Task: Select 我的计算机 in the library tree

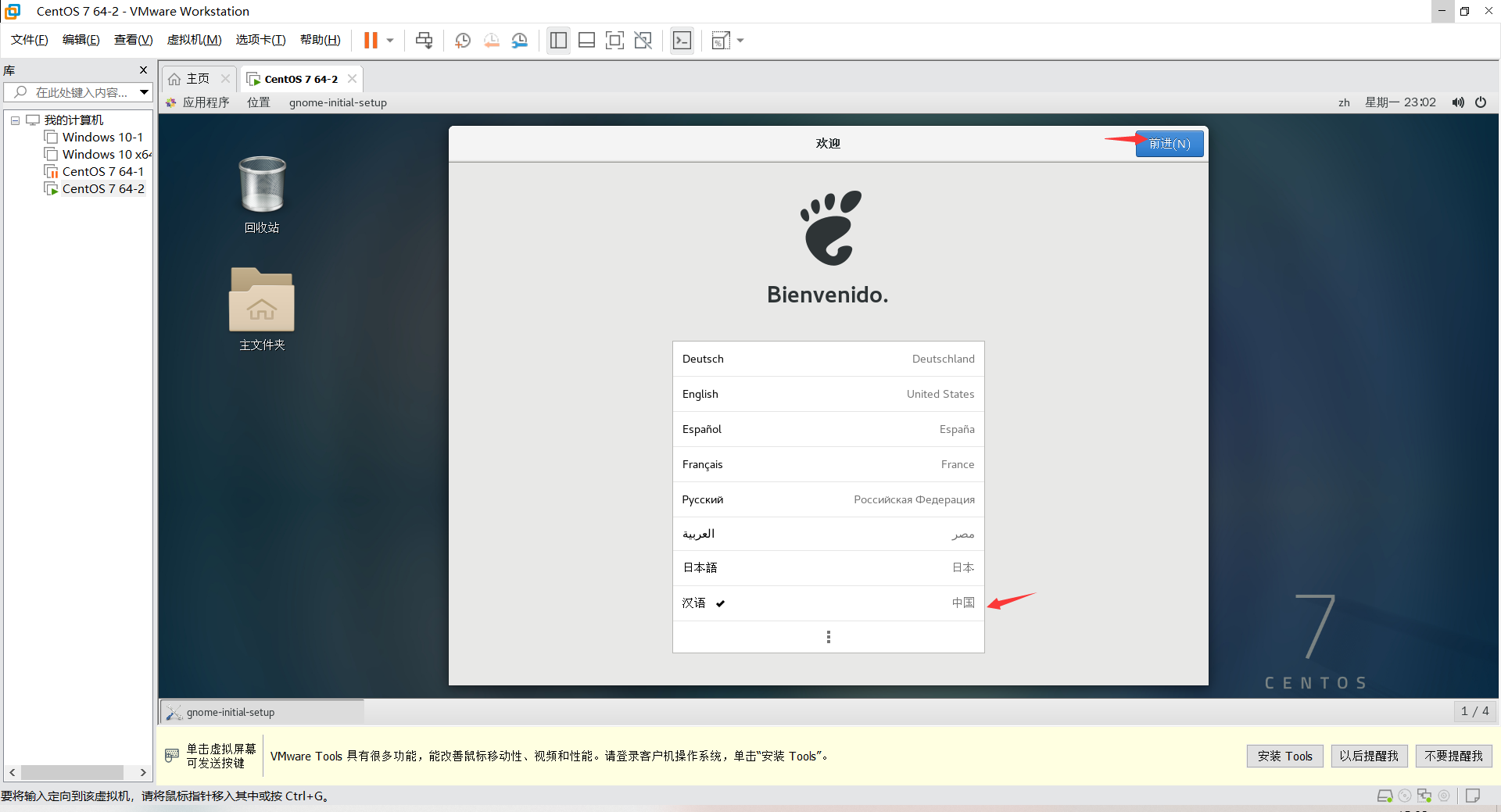Action: (x=73, y=120)
